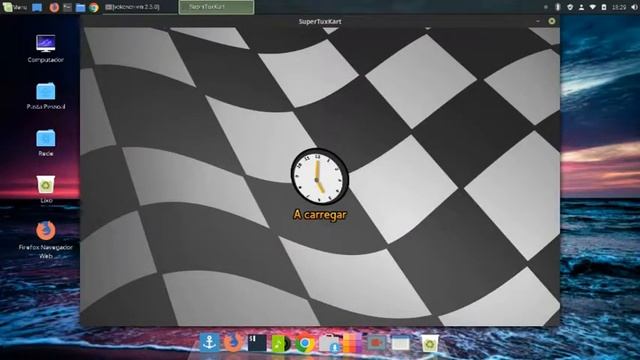The height and width of the screenshot is (360, 640).
Task: Open the Lixo trash desktop icon
Action: pyautogui.click(x=46, y=189)
